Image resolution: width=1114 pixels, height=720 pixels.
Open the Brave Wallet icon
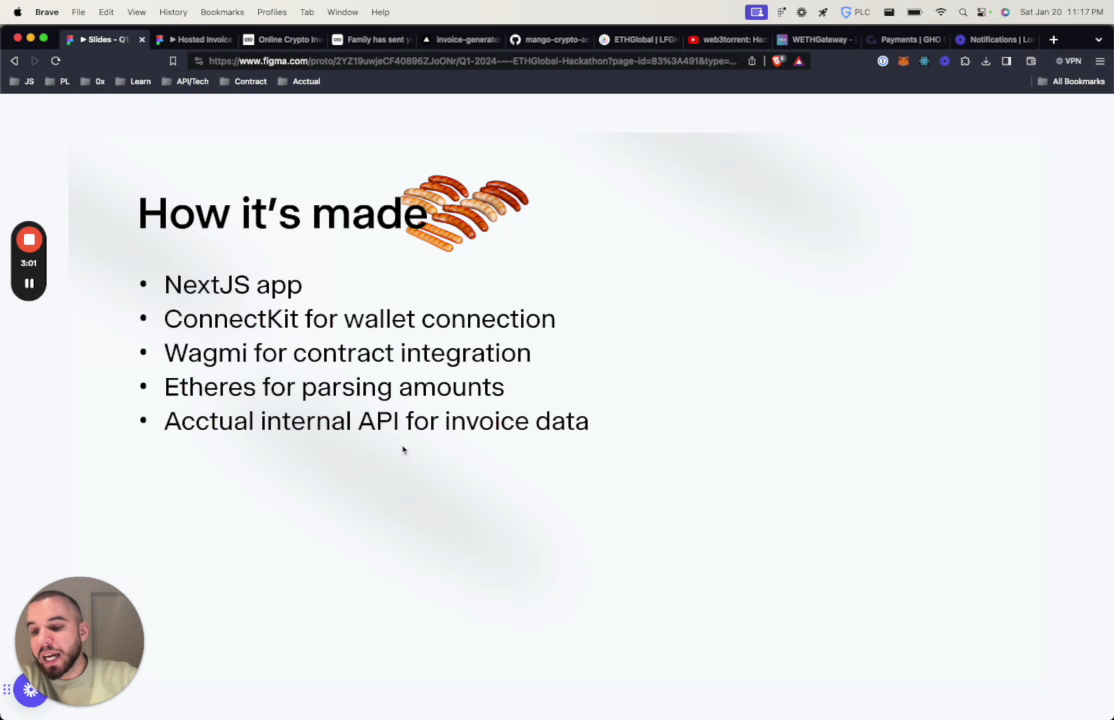point(1031,61)
